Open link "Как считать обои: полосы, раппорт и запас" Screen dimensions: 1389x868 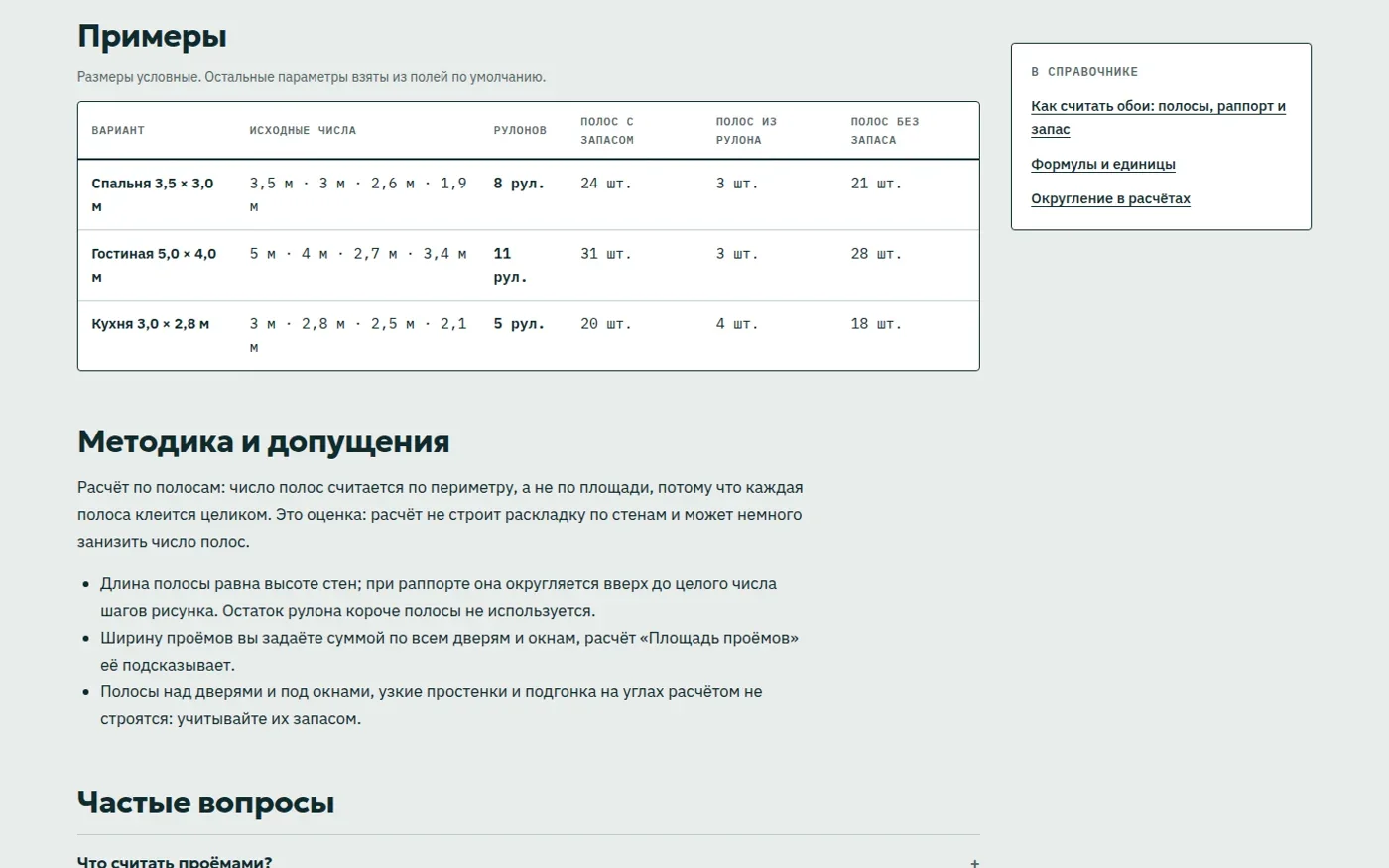click(1158, 118)
